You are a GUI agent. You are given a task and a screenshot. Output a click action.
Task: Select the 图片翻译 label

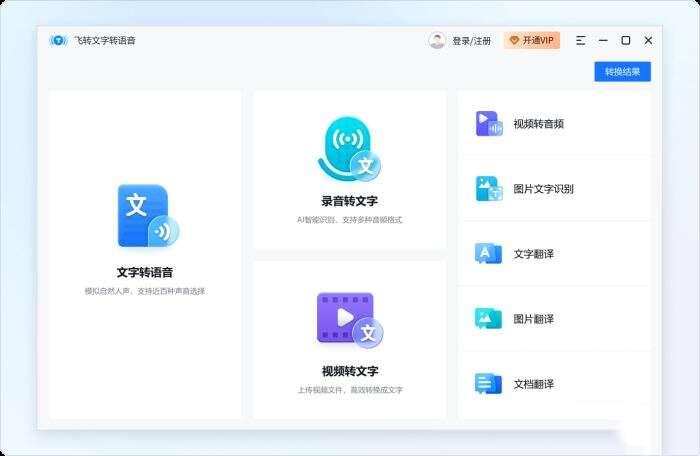pos(533,319)
